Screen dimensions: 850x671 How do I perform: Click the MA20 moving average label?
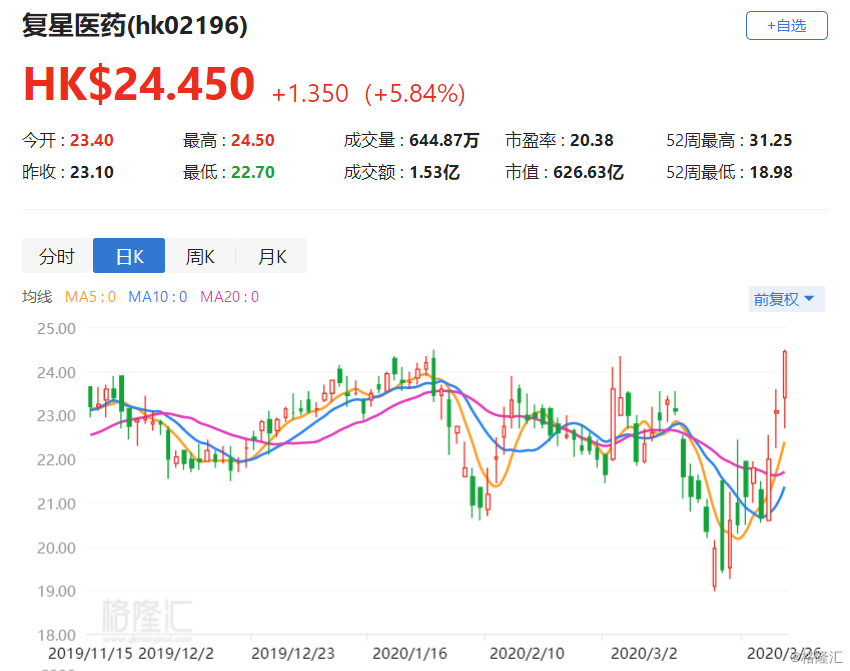click(x=229, y=297)
